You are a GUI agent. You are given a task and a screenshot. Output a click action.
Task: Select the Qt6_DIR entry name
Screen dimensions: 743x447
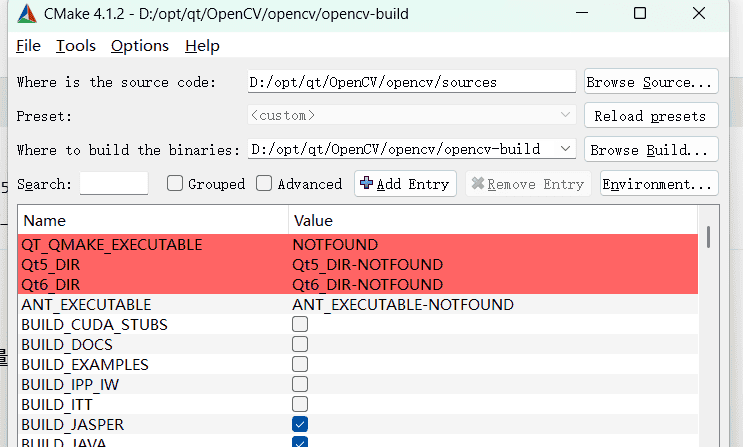coord(51,284)
